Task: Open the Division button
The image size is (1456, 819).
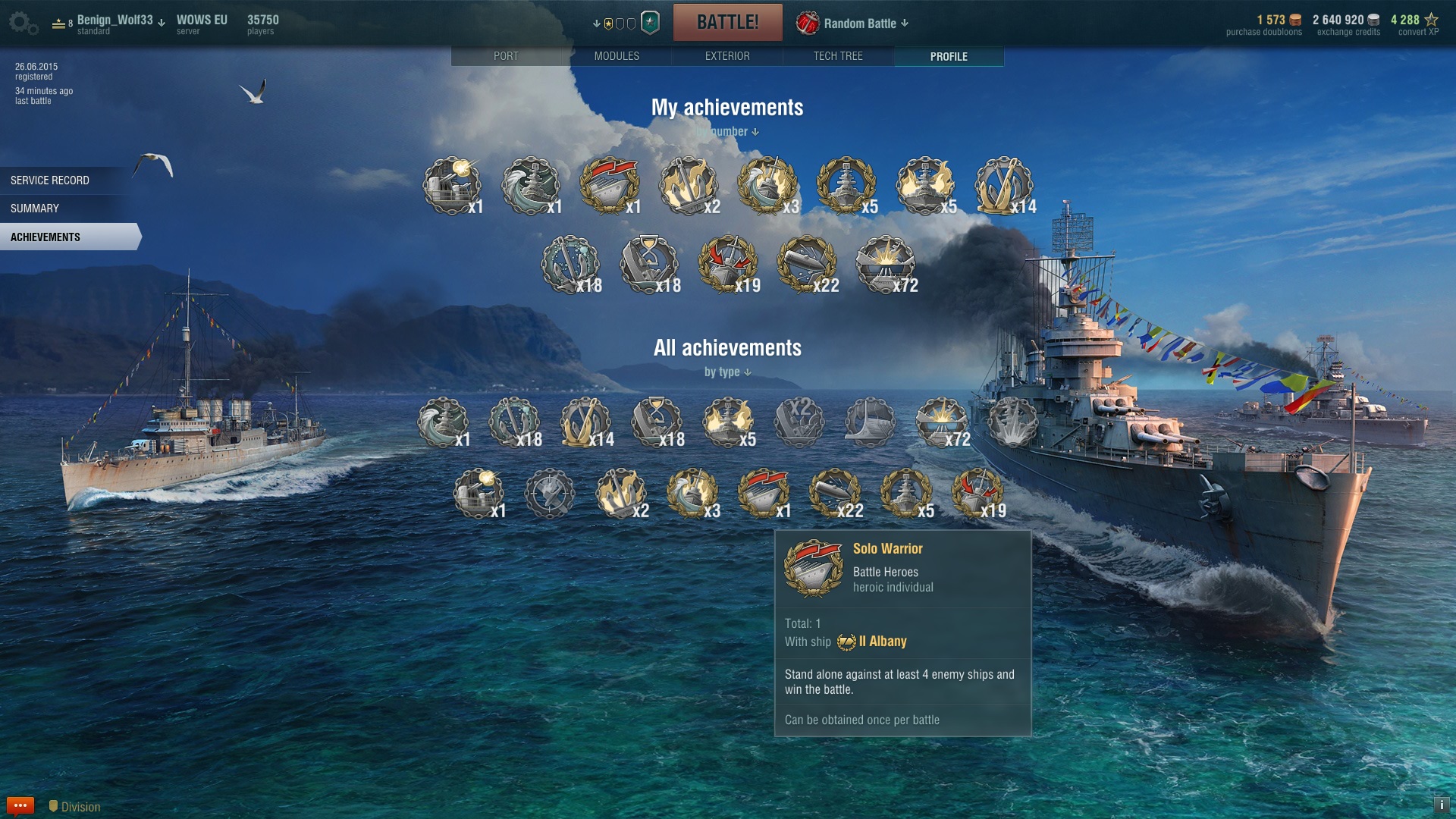Action: [74, 807]
